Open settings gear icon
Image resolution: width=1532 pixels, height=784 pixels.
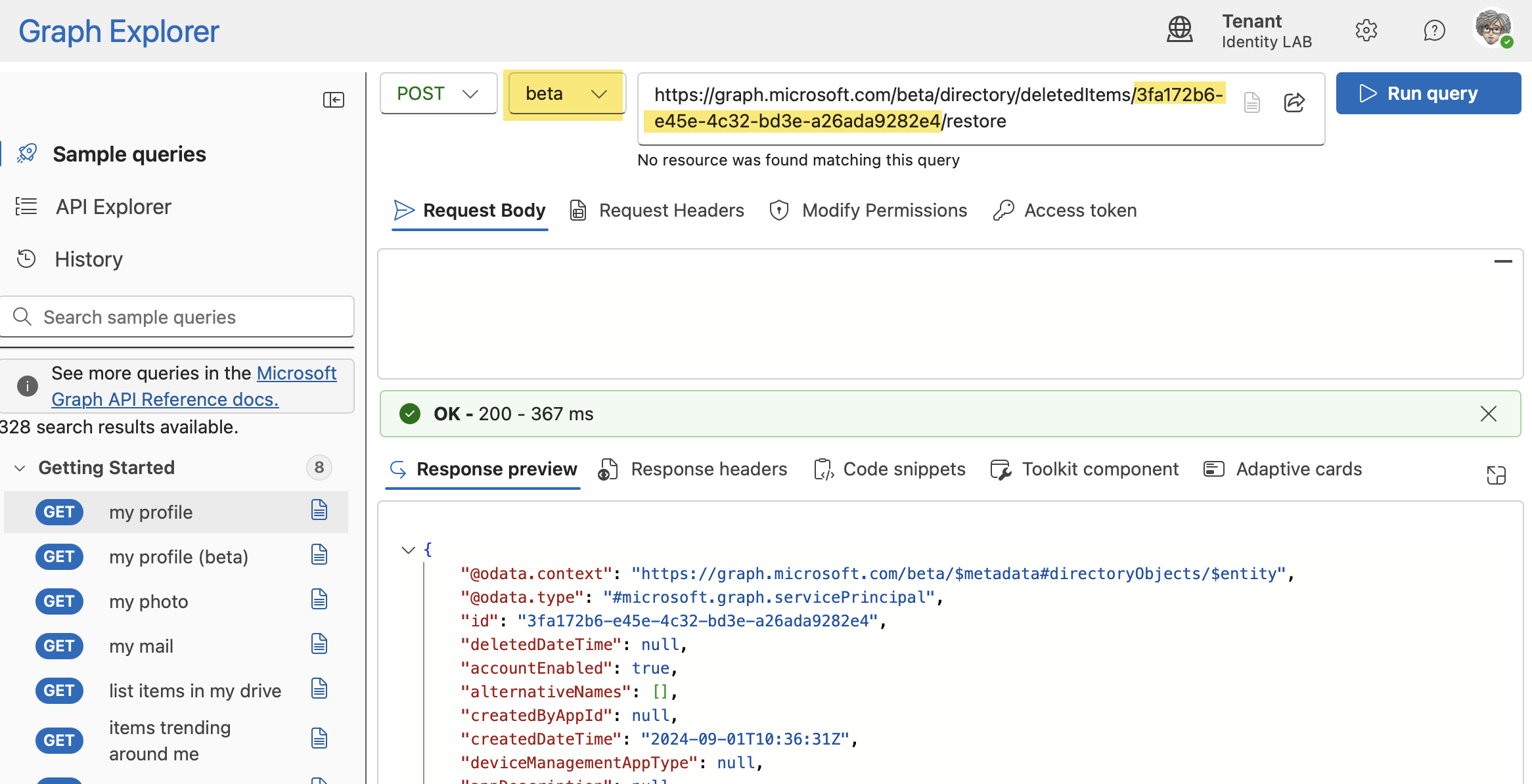(1366, 30)
